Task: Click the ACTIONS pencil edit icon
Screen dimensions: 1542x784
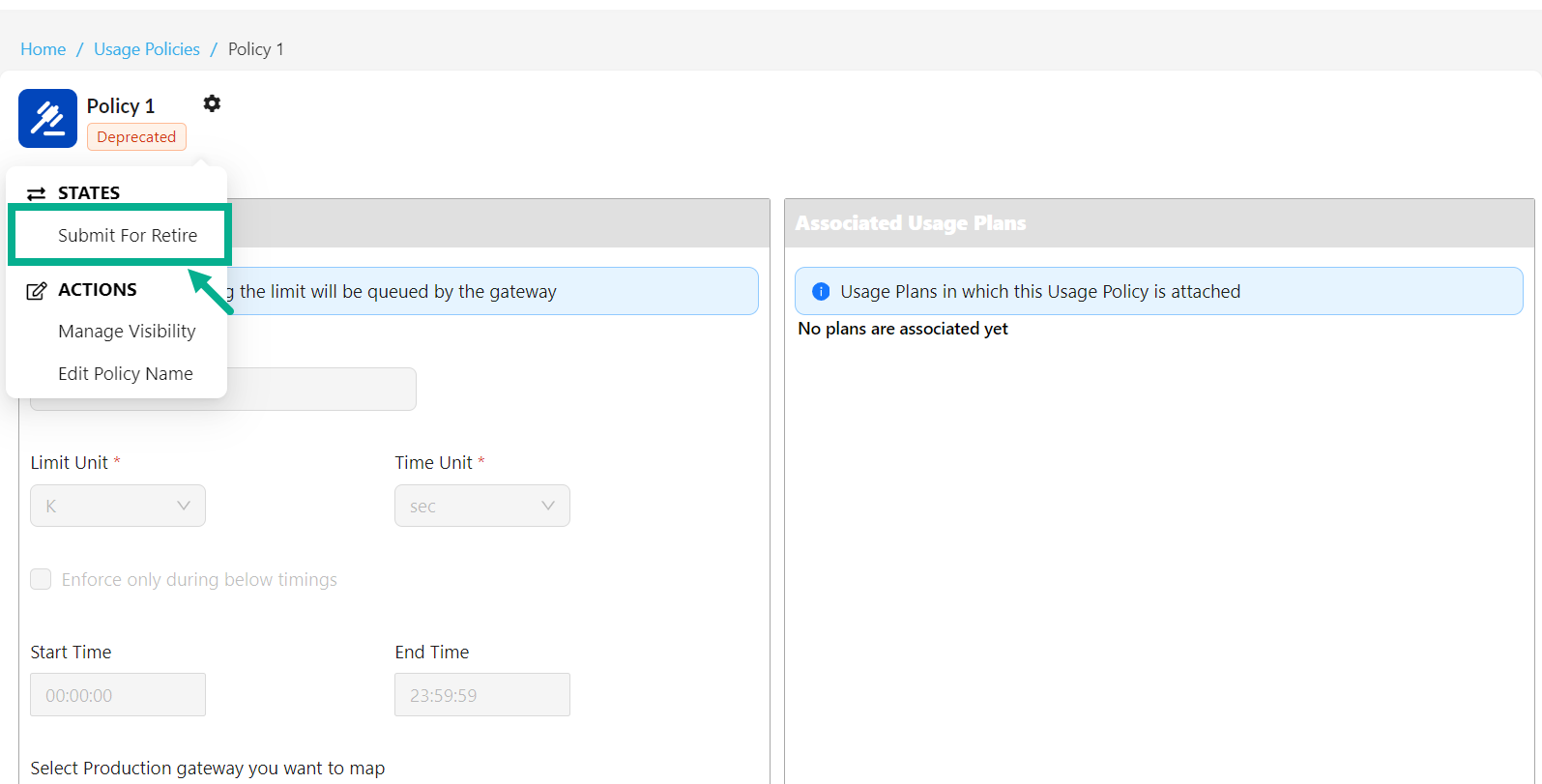Action: [x=36, y=291]
